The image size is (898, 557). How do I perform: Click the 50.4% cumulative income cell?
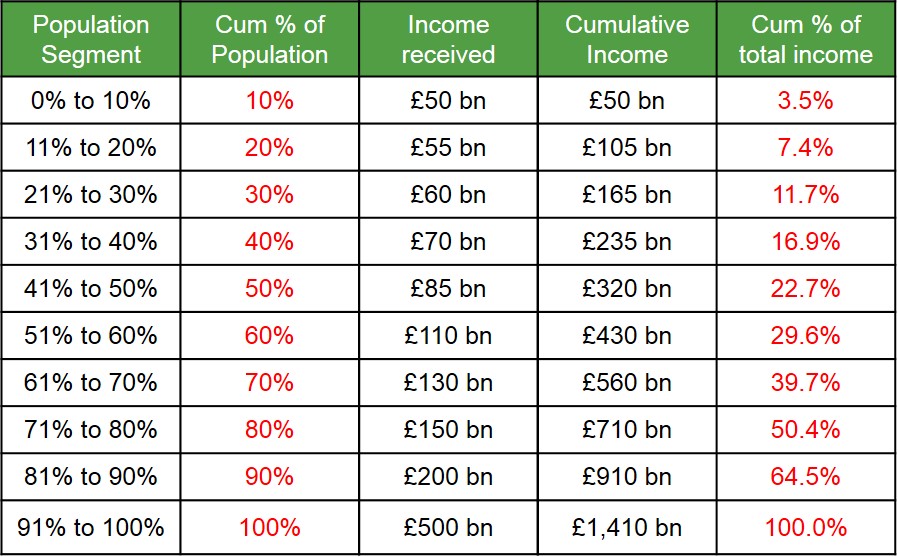[x=806, y=430]
